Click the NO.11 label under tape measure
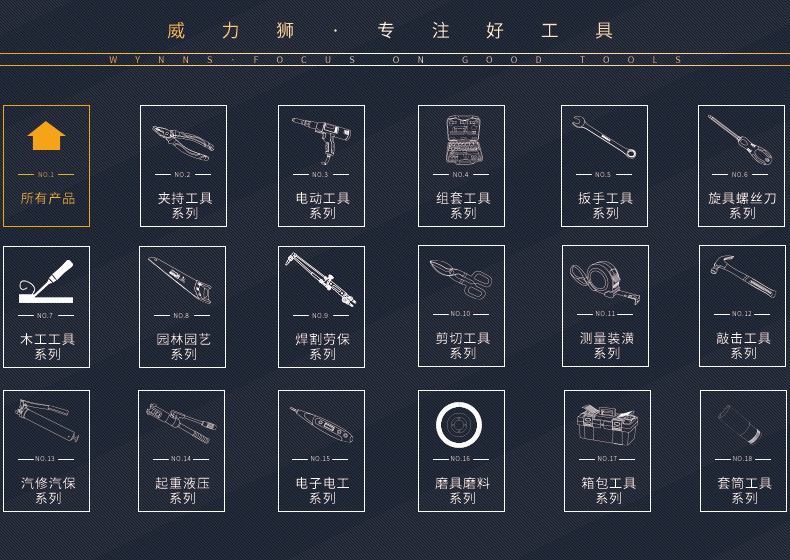 tap(605, 314)
